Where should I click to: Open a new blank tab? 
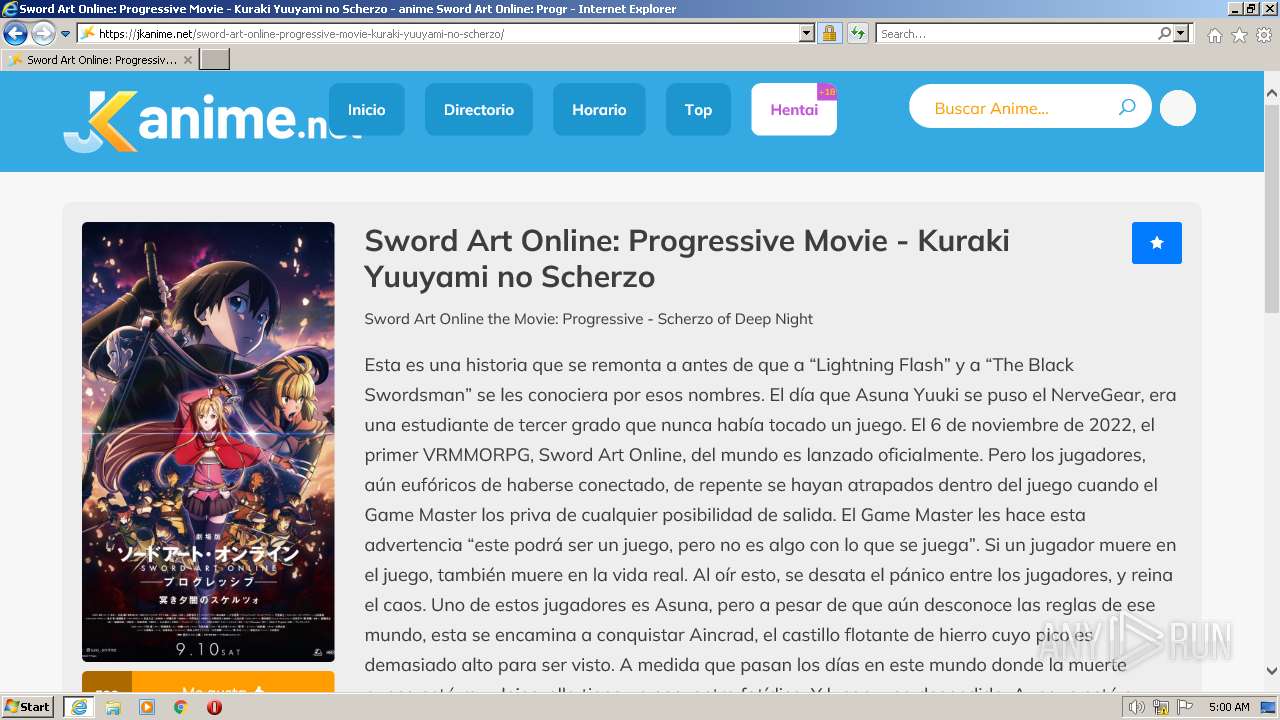click(x=215, y=60)
